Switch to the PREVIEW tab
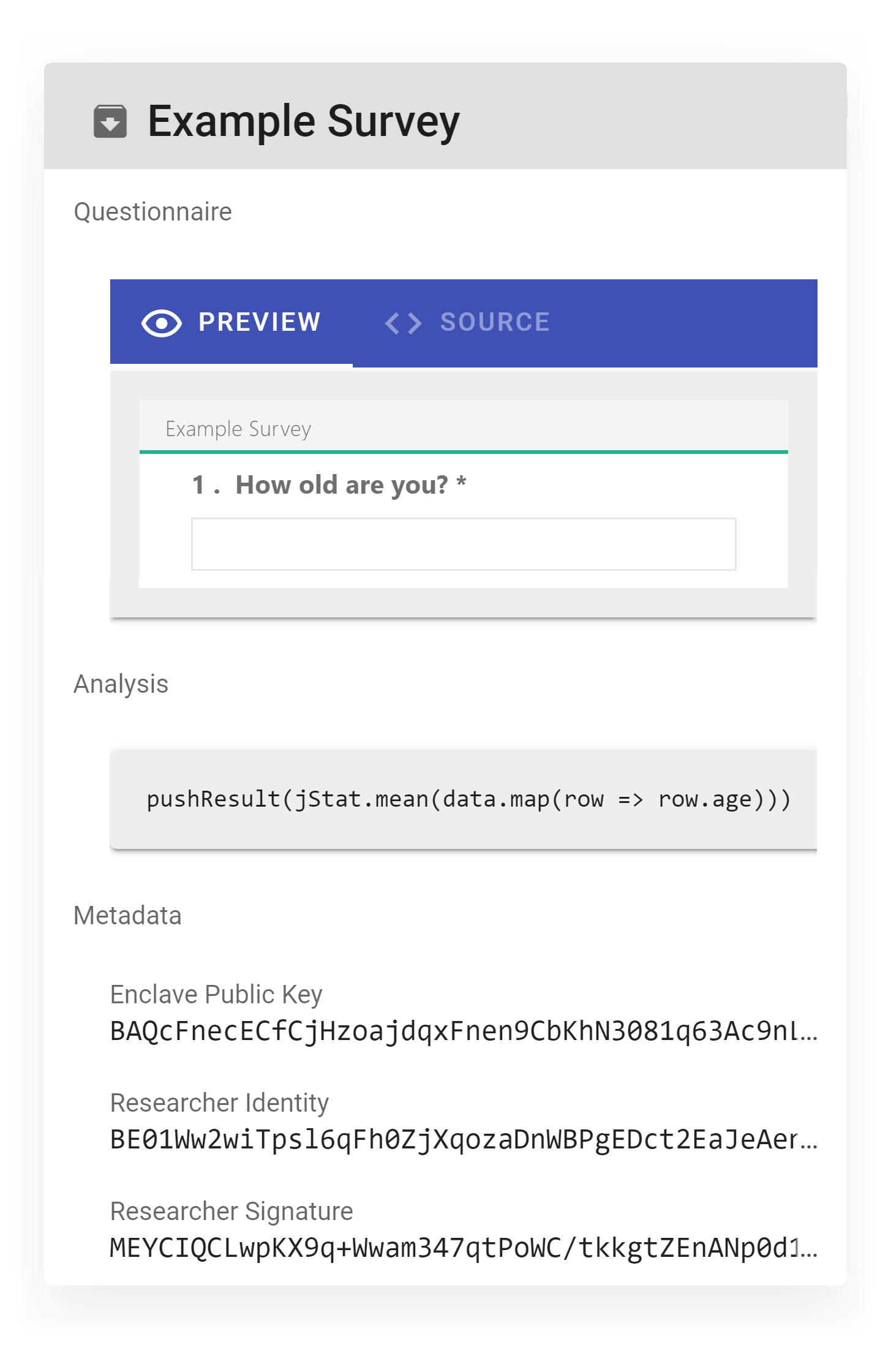The width and height of the screenshot is (891, 1372). (259, 323)
